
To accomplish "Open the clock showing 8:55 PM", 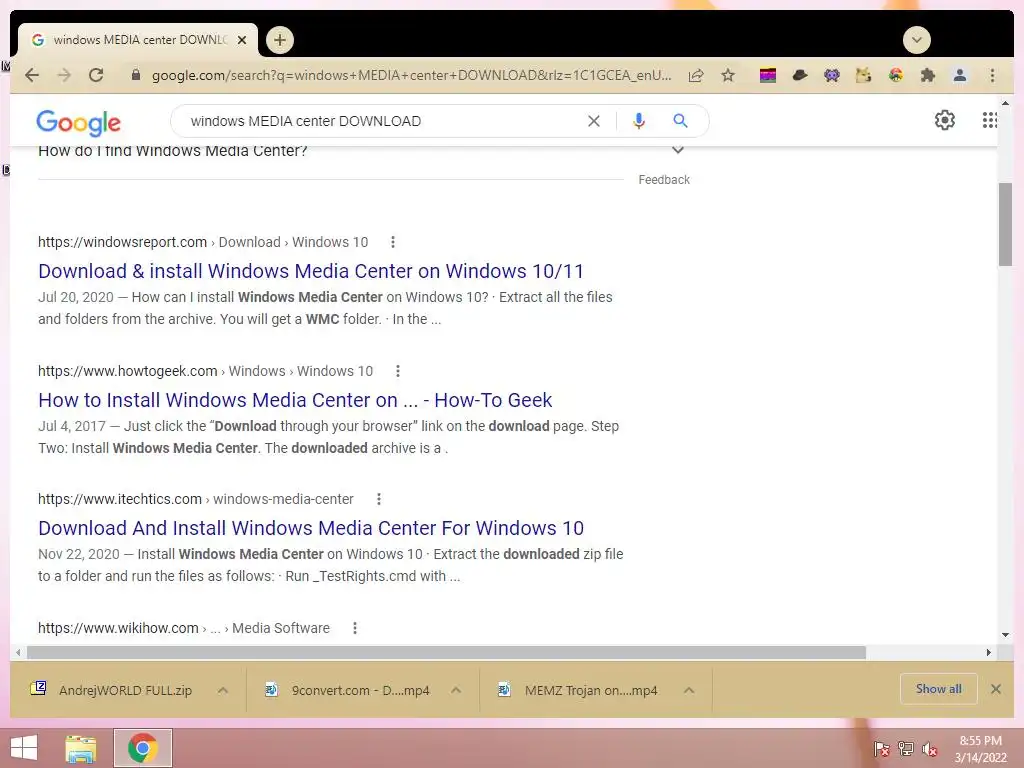I will (x=980, y=749).
